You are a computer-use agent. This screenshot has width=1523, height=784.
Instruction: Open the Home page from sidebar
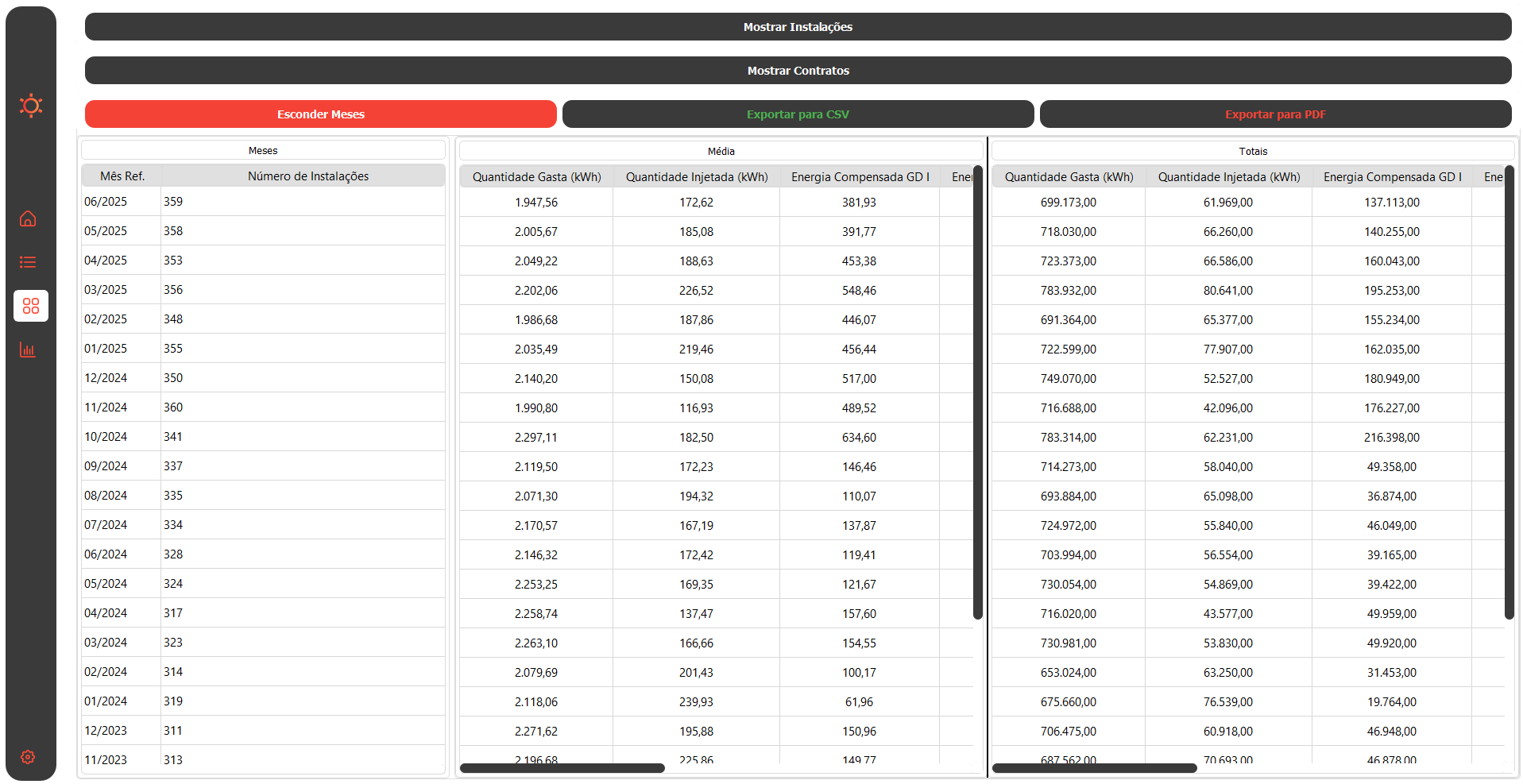tap(28, 218)
